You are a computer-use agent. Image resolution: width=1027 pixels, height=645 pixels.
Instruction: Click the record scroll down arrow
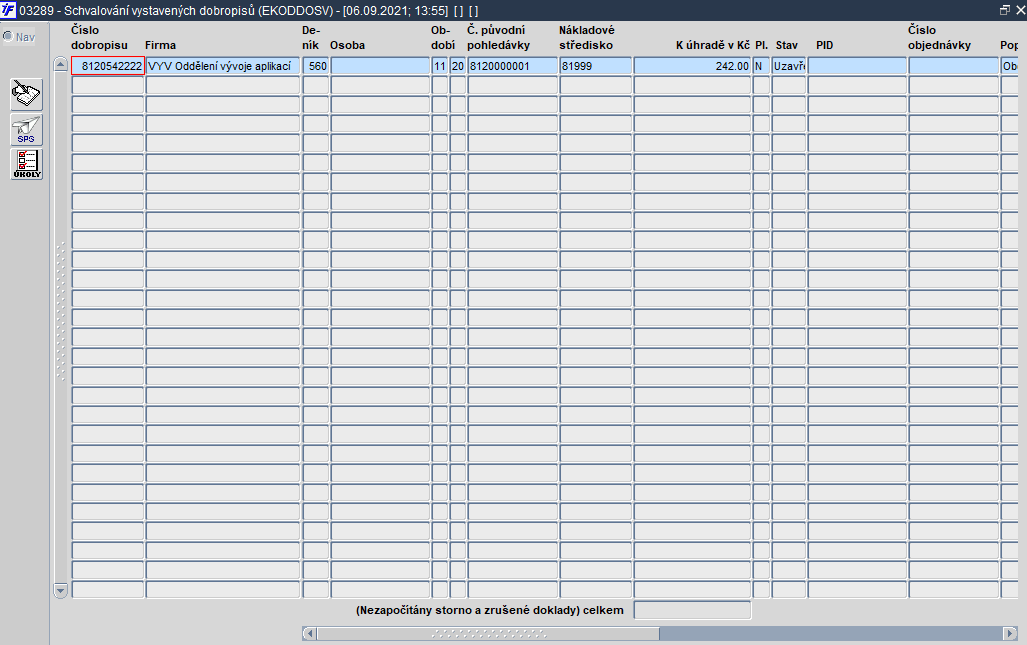60,590
